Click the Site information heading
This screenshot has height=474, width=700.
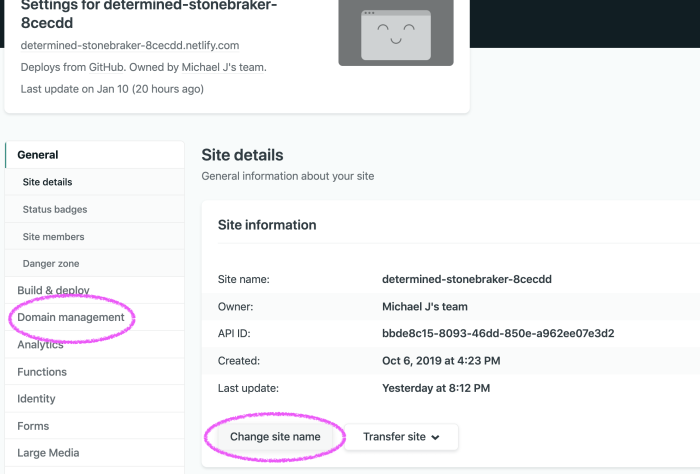[267, 225]
